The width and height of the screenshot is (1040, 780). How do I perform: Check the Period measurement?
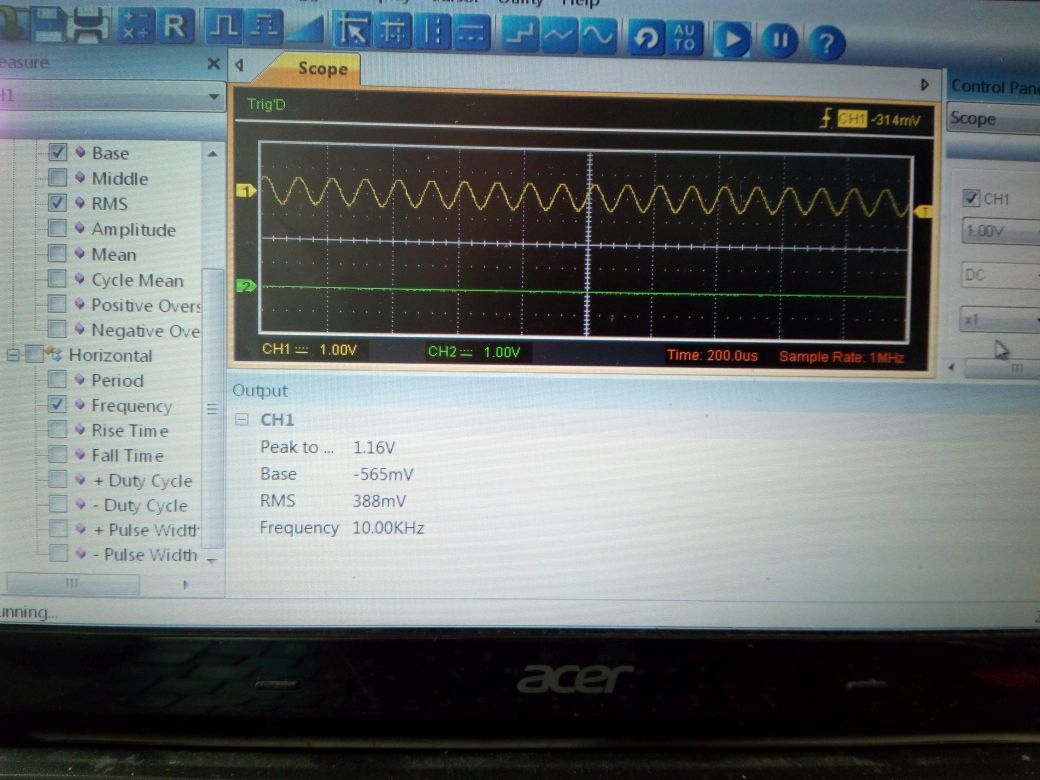point(58,379)
